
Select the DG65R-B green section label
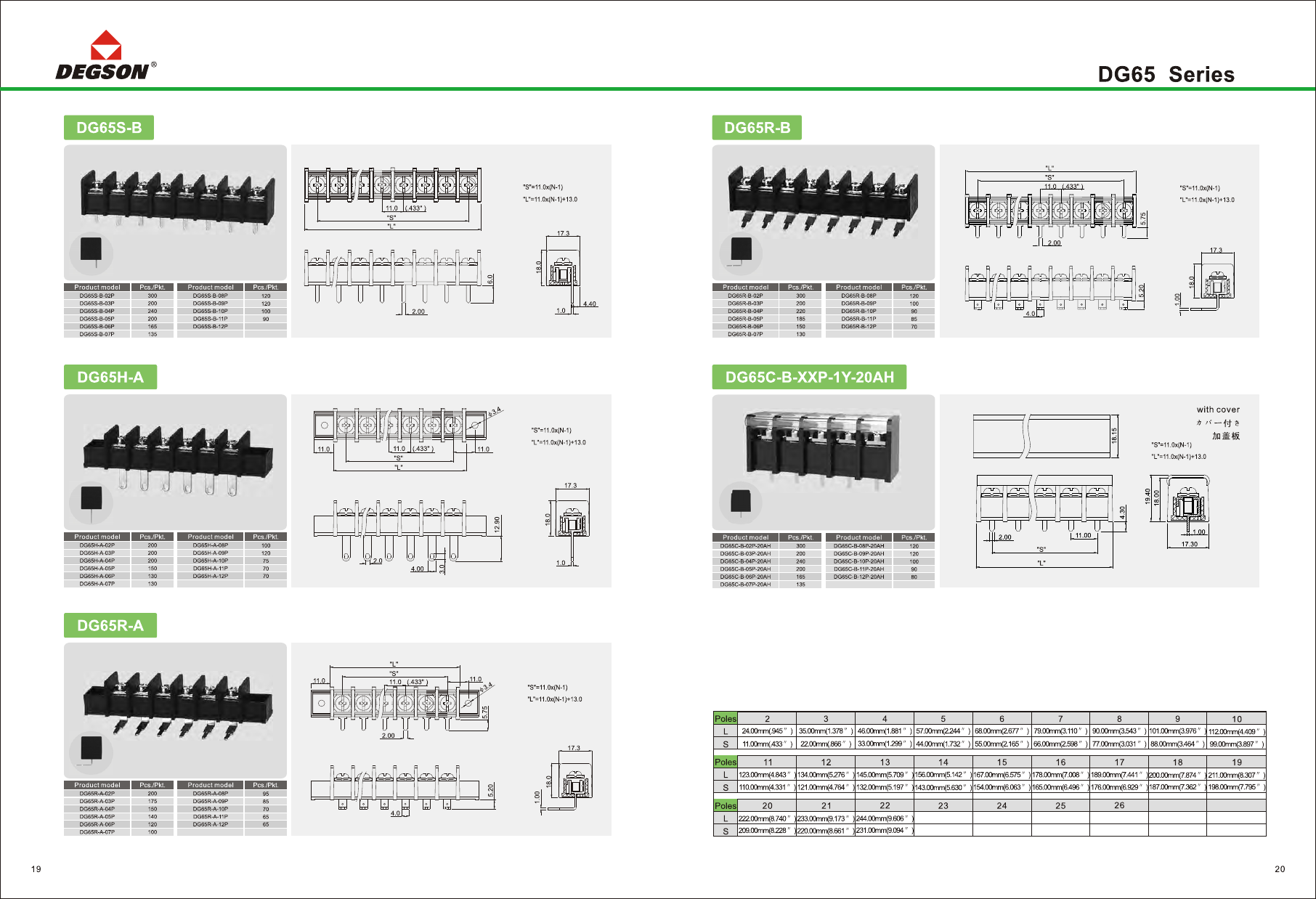coord(757,128)
